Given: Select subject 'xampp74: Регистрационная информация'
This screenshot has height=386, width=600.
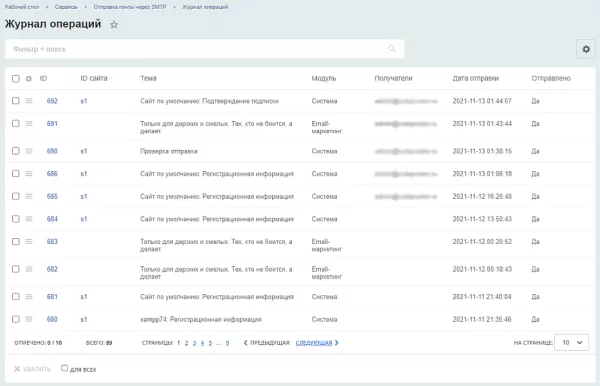Looking at the screenshot, I should (201, 319).
